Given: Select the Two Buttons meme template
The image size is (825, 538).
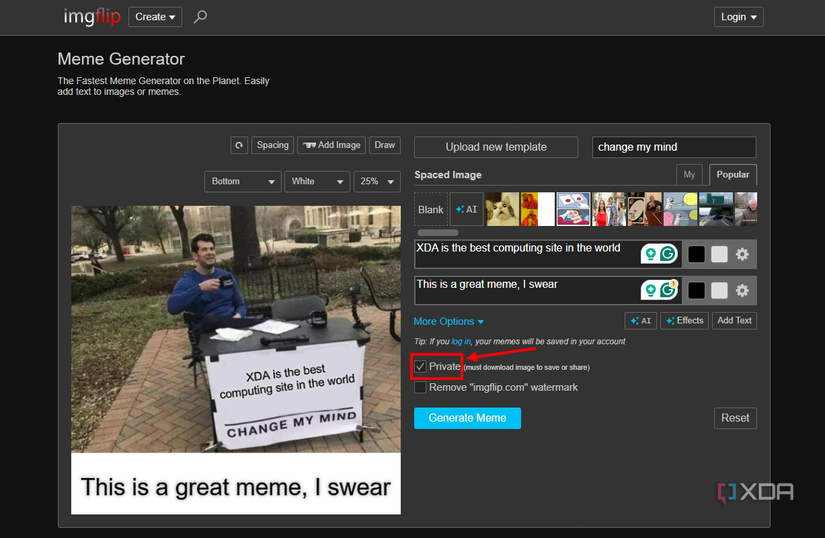Looking at the screenshot, I should pos(573,209).
